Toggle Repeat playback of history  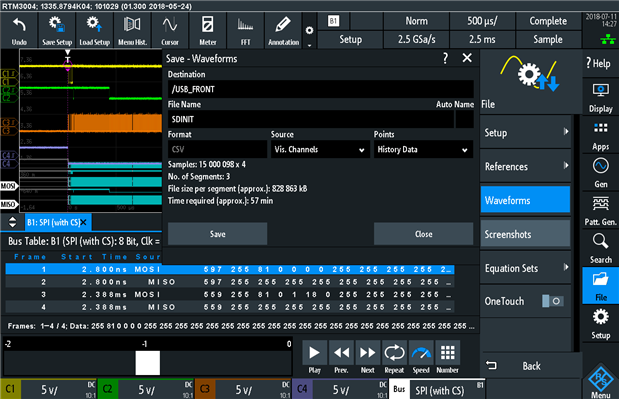point(394,352)
